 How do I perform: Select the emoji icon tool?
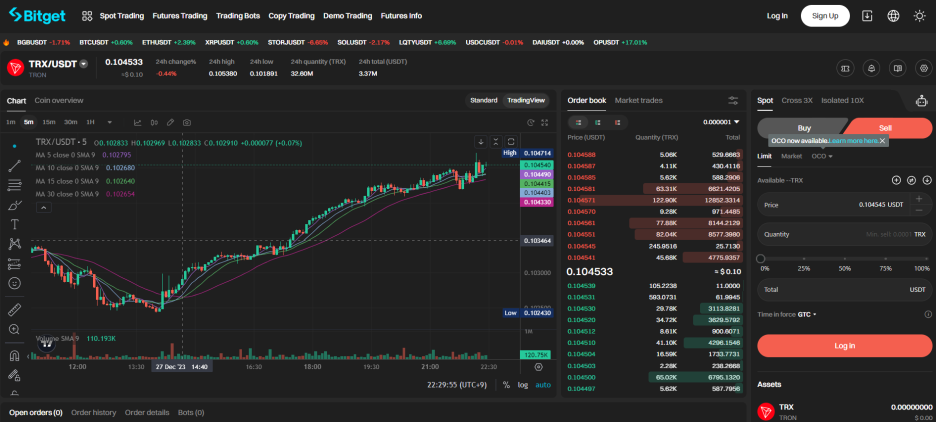pos(14,283)
